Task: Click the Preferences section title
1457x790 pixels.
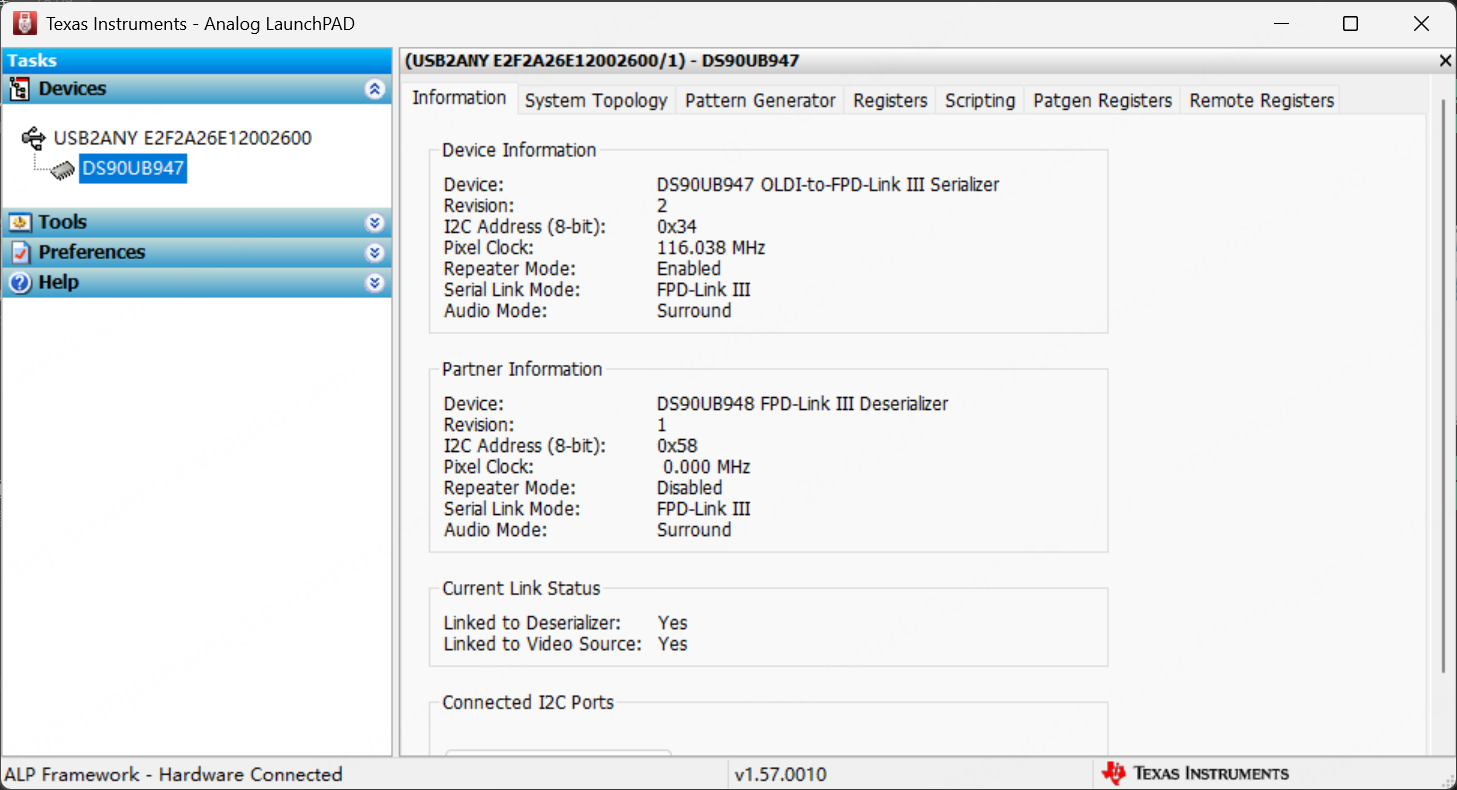Action: point(92,252)
